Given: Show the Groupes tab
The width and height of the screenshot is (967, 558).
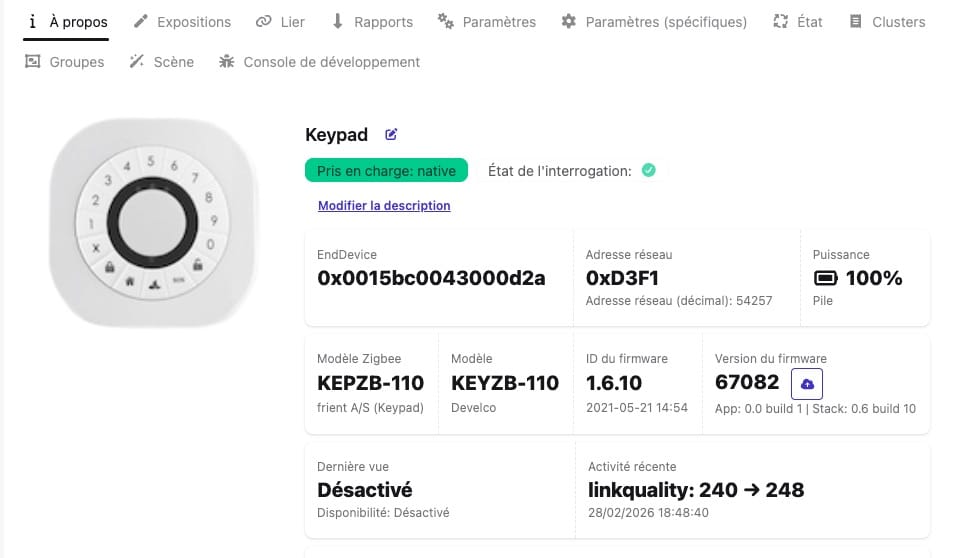Looking at the screenshot, I should pos(65,62).
